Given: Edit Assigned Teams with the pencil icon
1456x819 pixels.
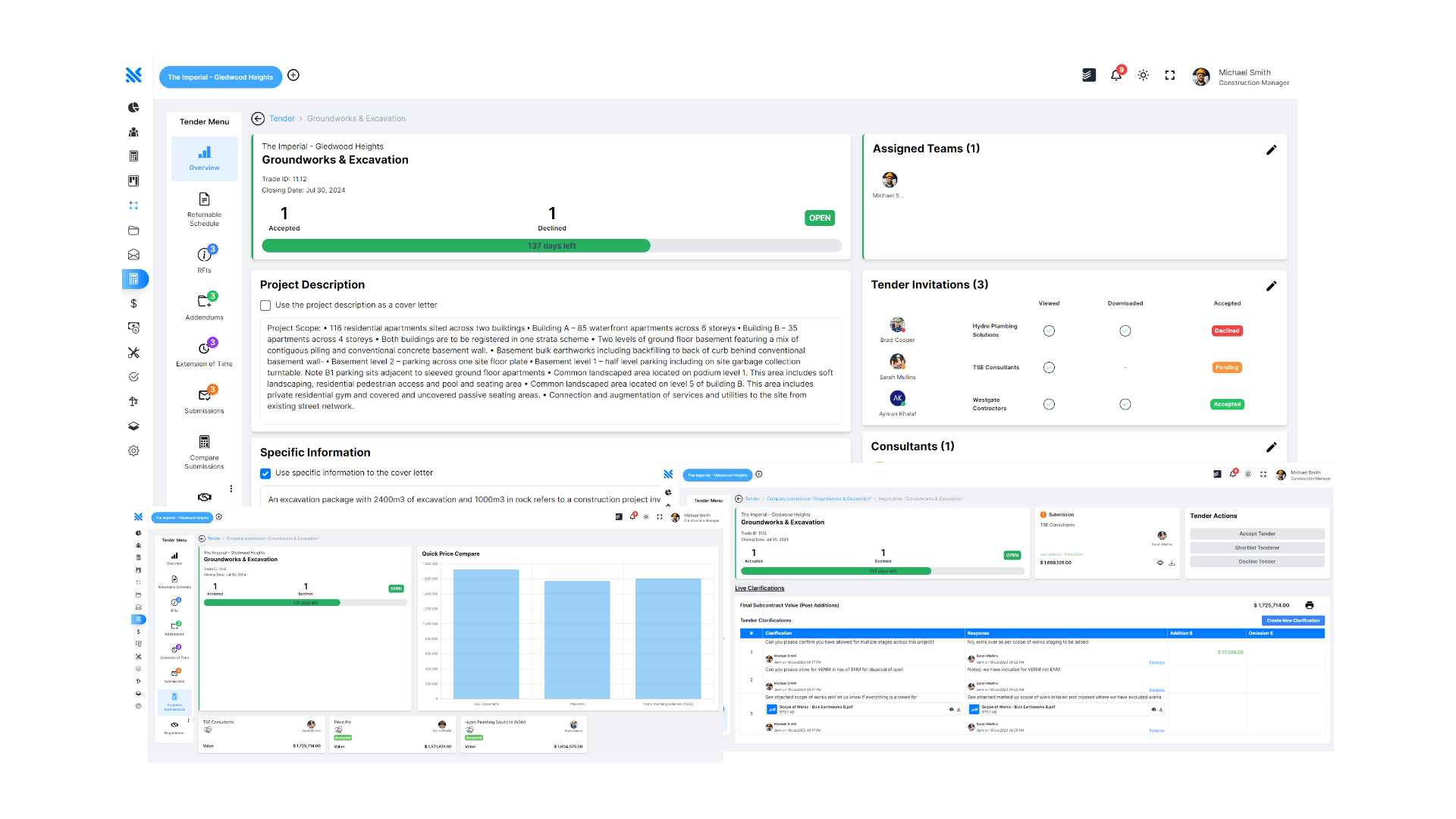Looking at the screenshot, I should [1272, 149].
